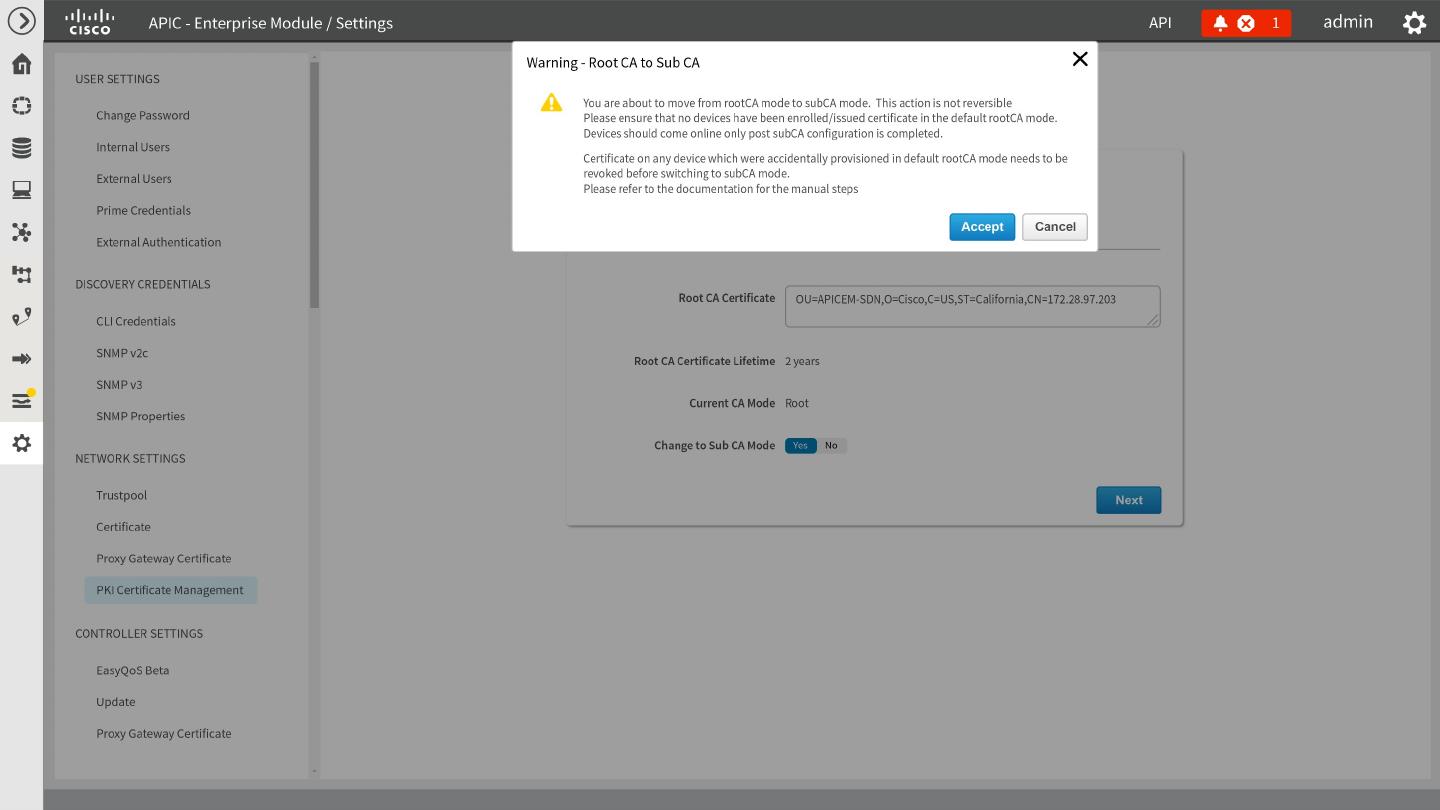
Task: Select SNMP v2c in Discovery Credentials
Action: pyautogui.click(x=122, y=353)
